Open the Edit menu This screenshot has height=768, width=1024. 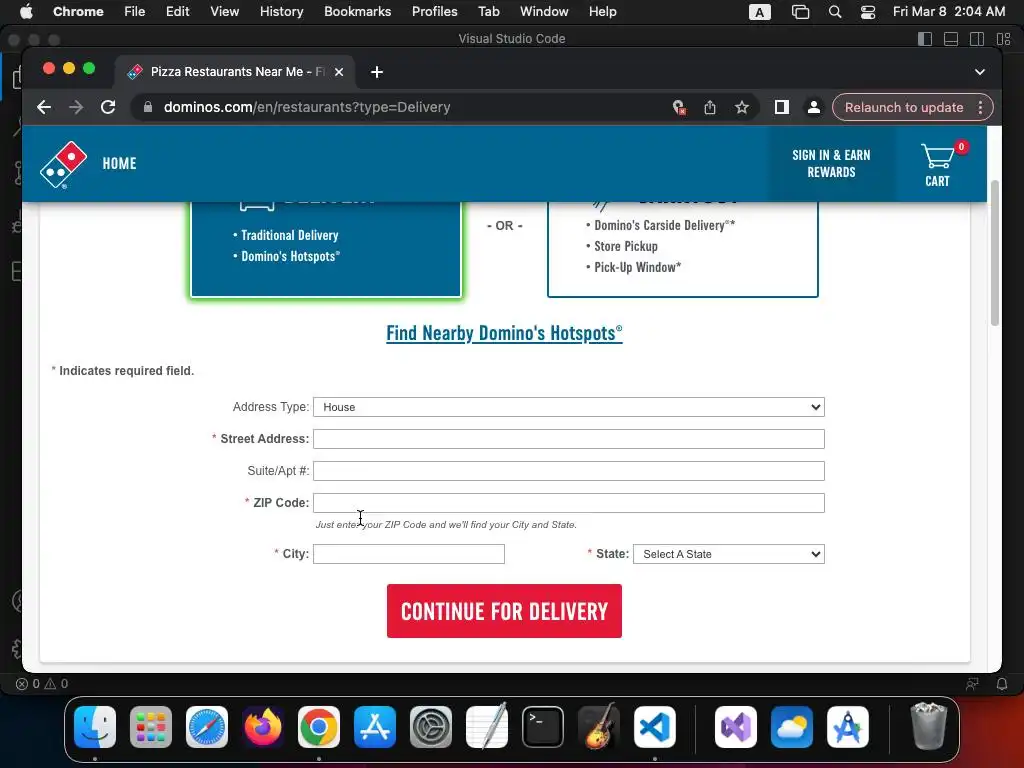tap(177, 12)
